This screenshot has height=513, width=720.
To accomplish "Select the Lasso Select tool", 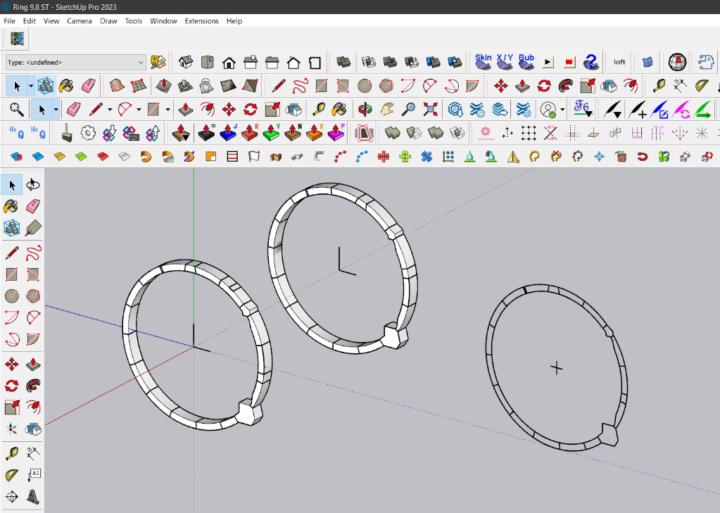I will tap(33, 185).
